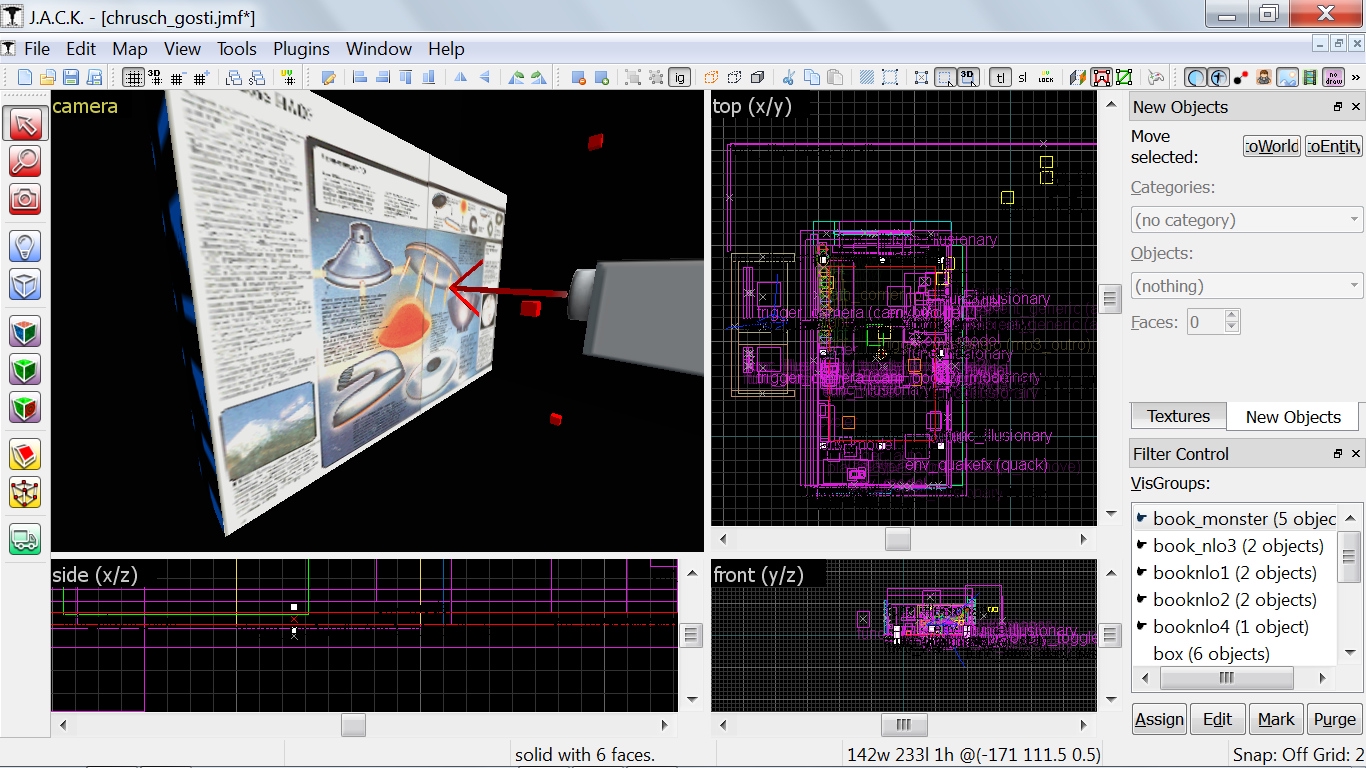
Task: Select the Camera tool
Action: tap(25, 198)
